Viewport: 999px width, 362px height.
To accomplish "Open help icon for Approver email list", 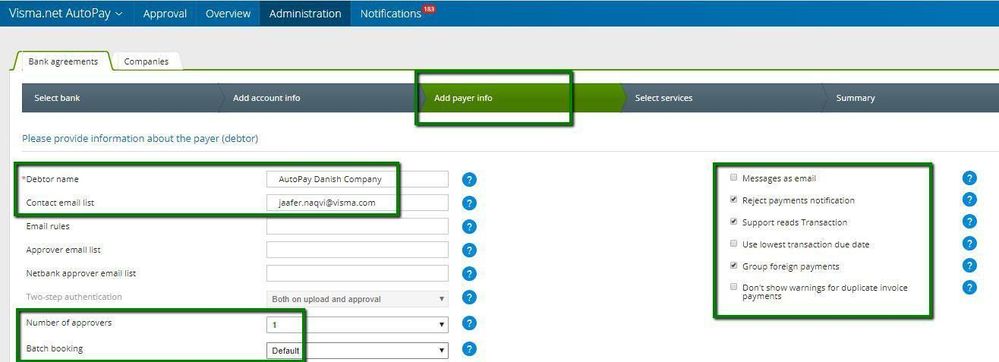I will [x=469, y=250].
